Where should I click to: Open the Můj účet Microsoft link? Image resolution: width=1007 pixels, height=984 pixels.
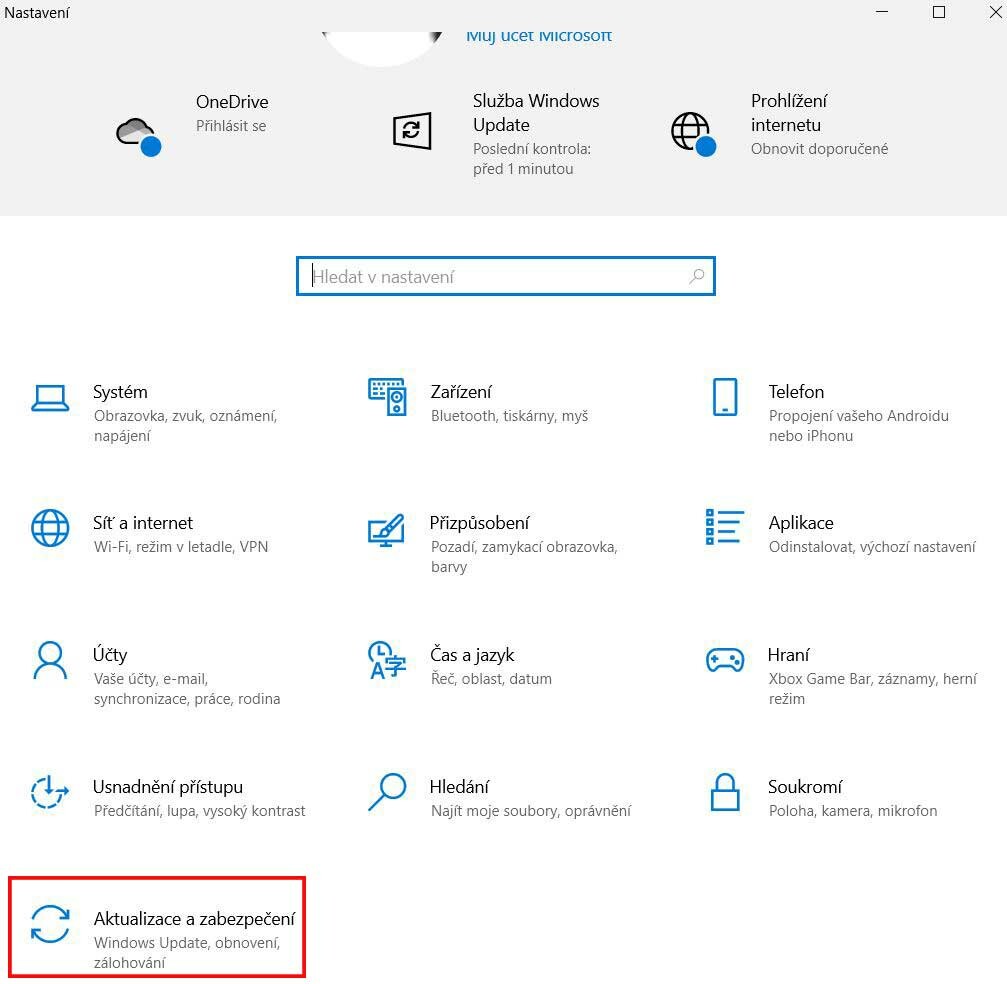pyautogui.click(x=539, y=36)
